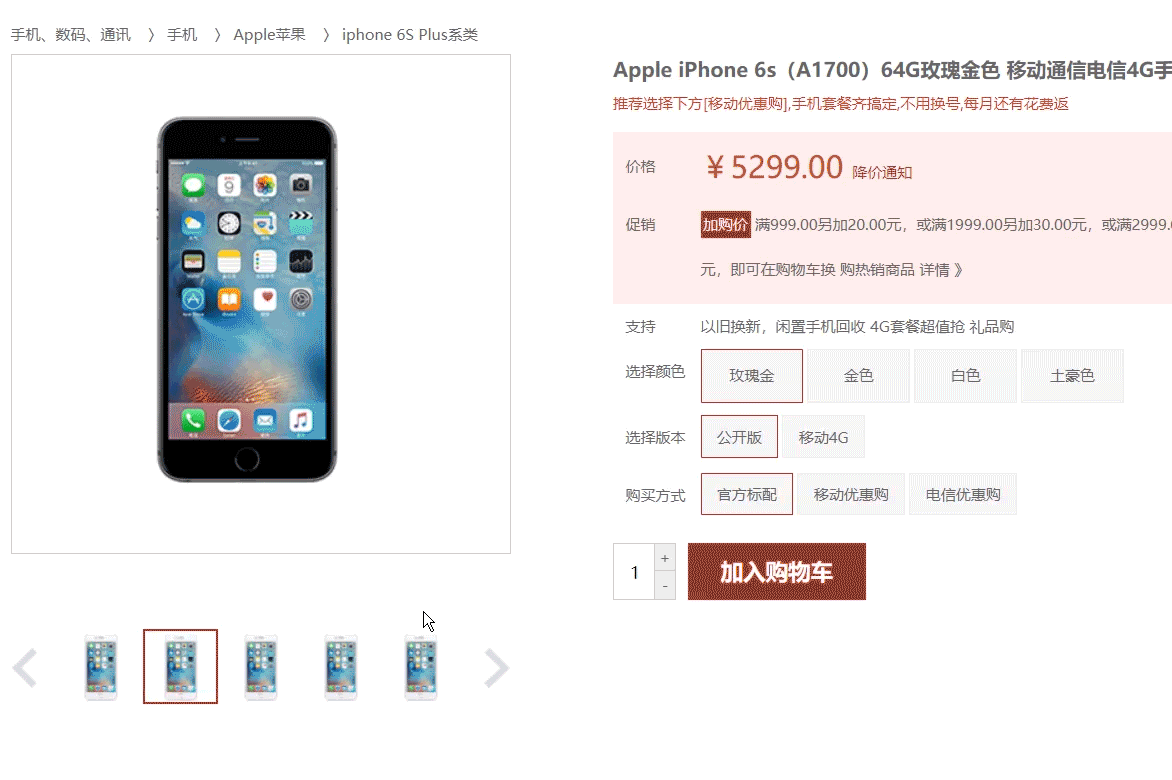Select the highlighted second phone thumbnail

point(181,666)
